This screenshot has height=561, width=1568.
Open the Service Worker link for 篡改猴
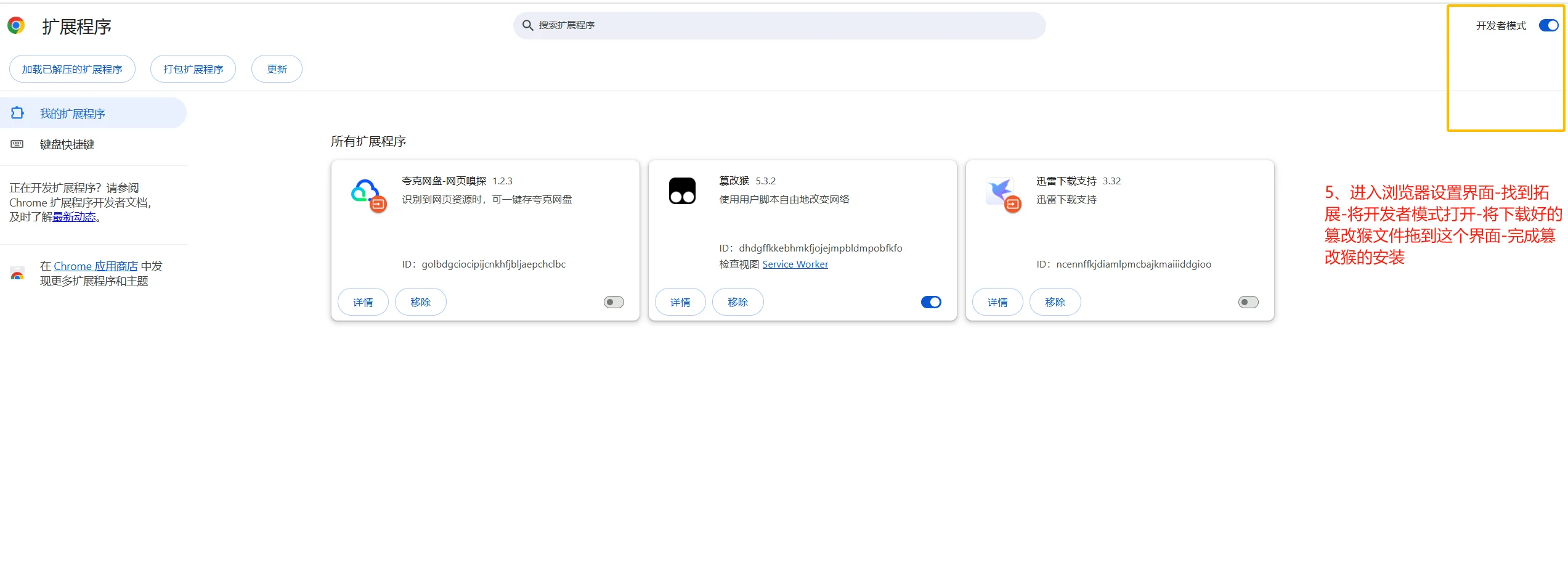point(795,264)
